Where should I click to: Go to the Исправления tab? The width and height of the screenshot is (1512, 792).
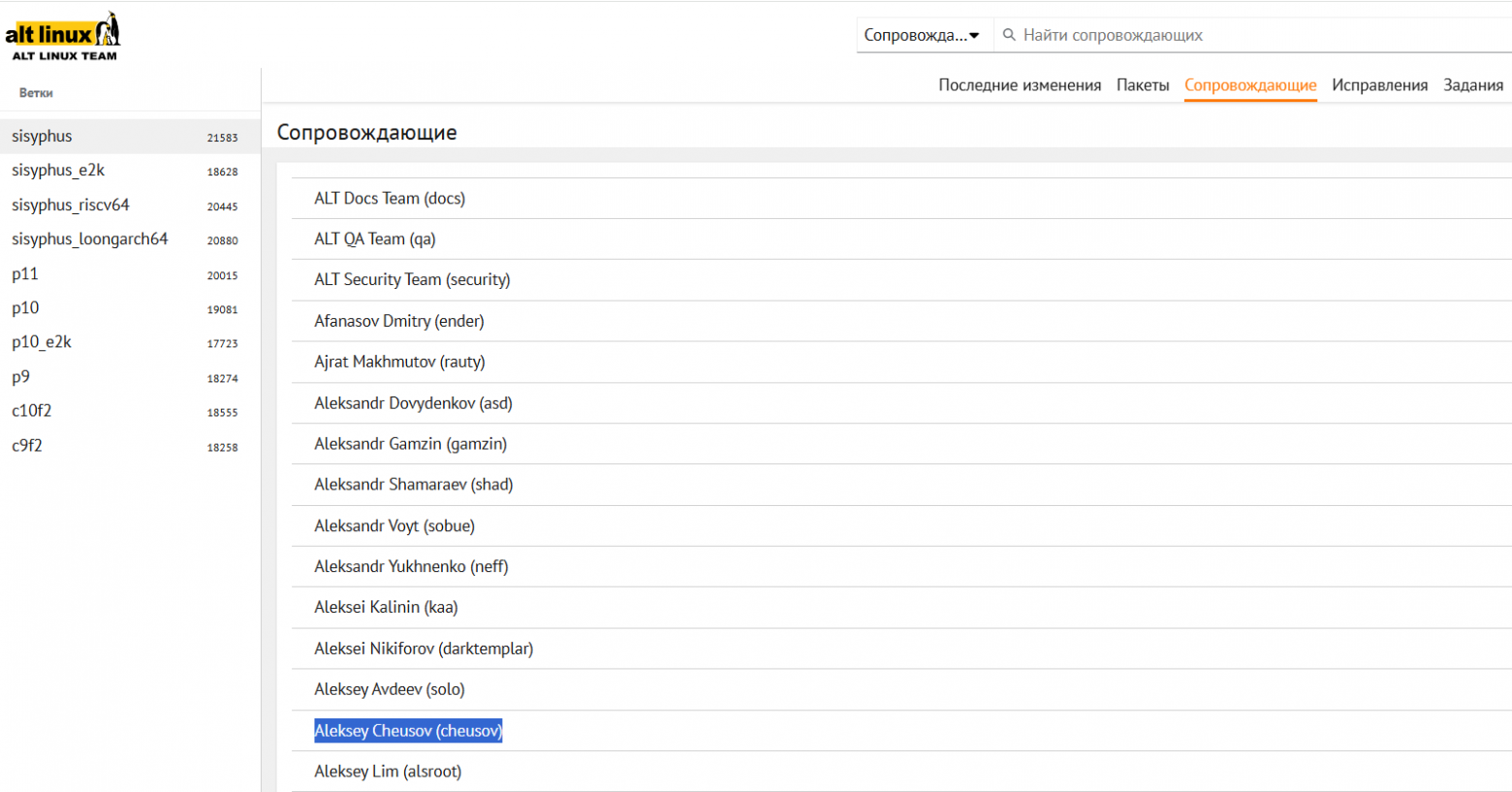(1379, 85)
